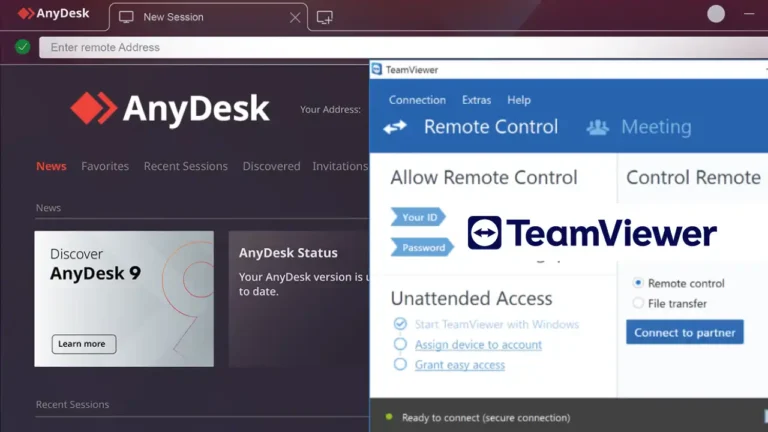Click Assign device to account link
Viewport: 768px width, 432px height.
(x=478, y=345)
